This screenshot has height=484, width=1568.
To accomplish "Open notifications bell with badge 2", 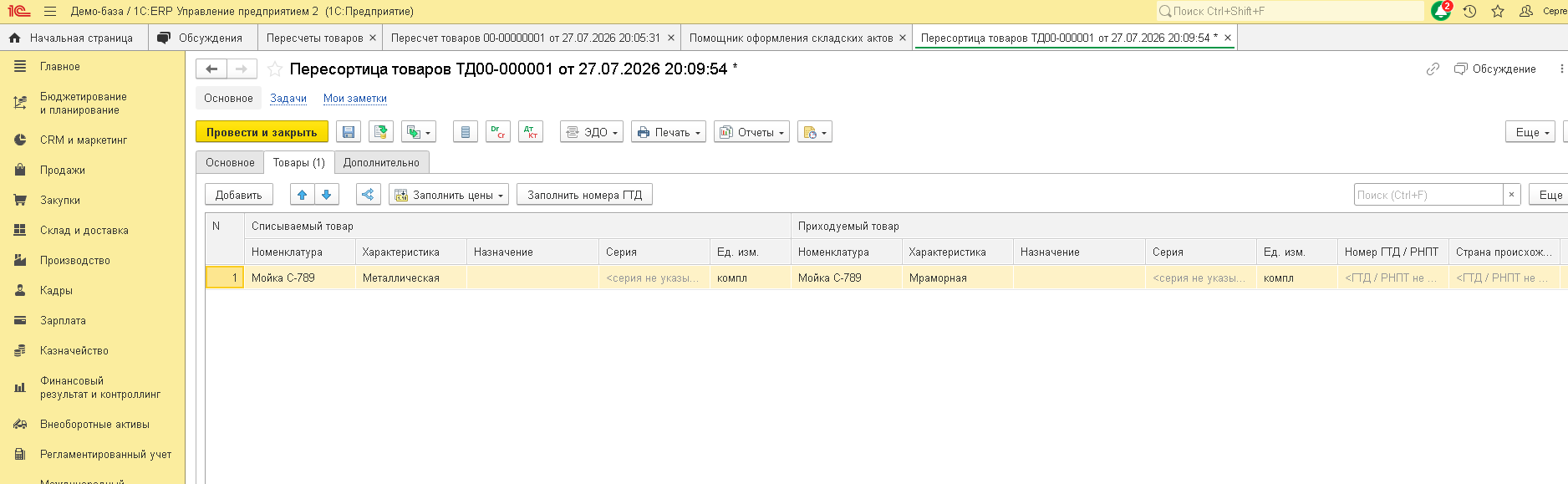I will point(1441,11).
